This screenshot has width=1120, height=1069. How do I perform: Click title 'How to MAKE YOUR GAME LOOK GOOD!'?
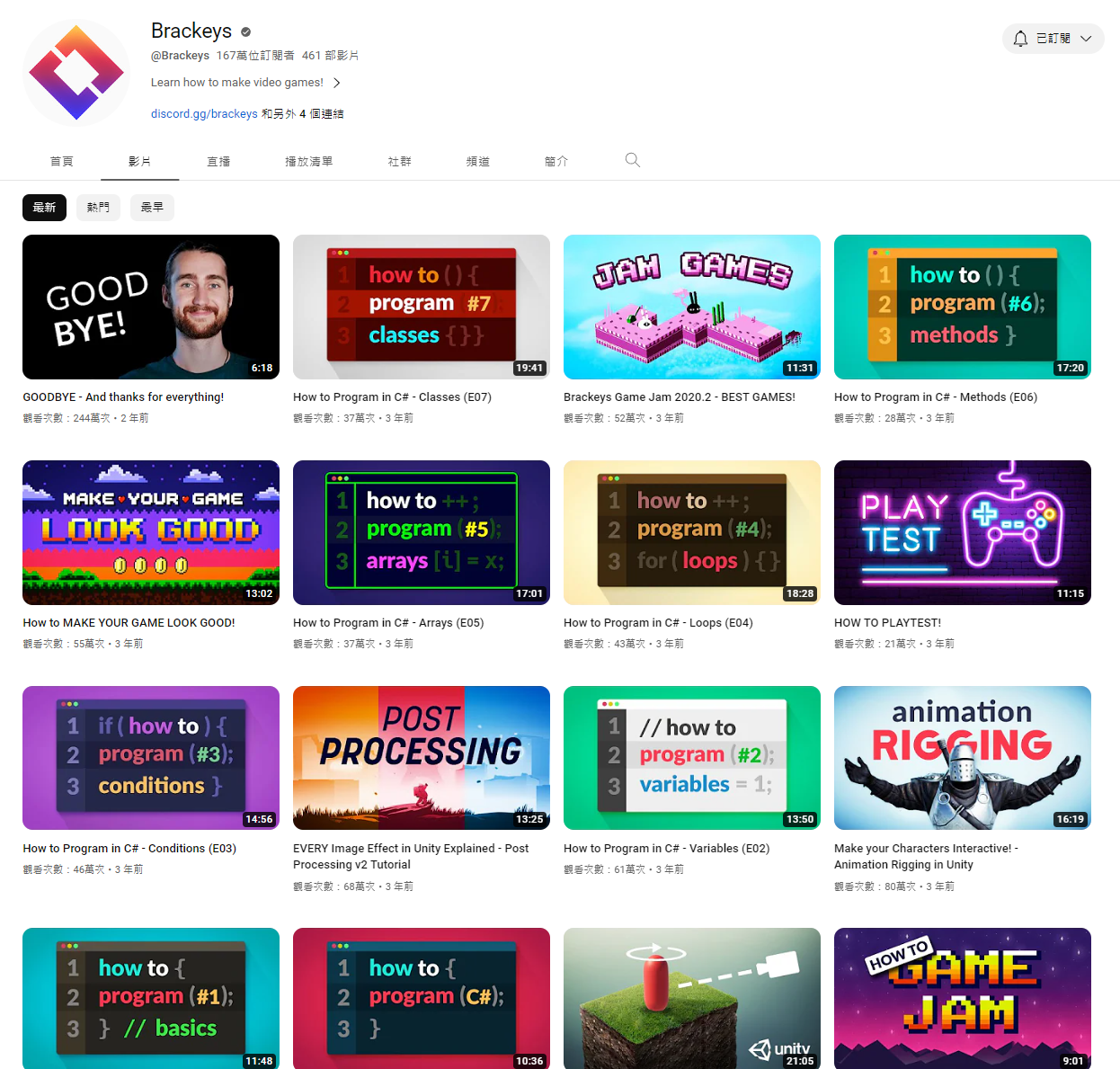click(129, 623)
